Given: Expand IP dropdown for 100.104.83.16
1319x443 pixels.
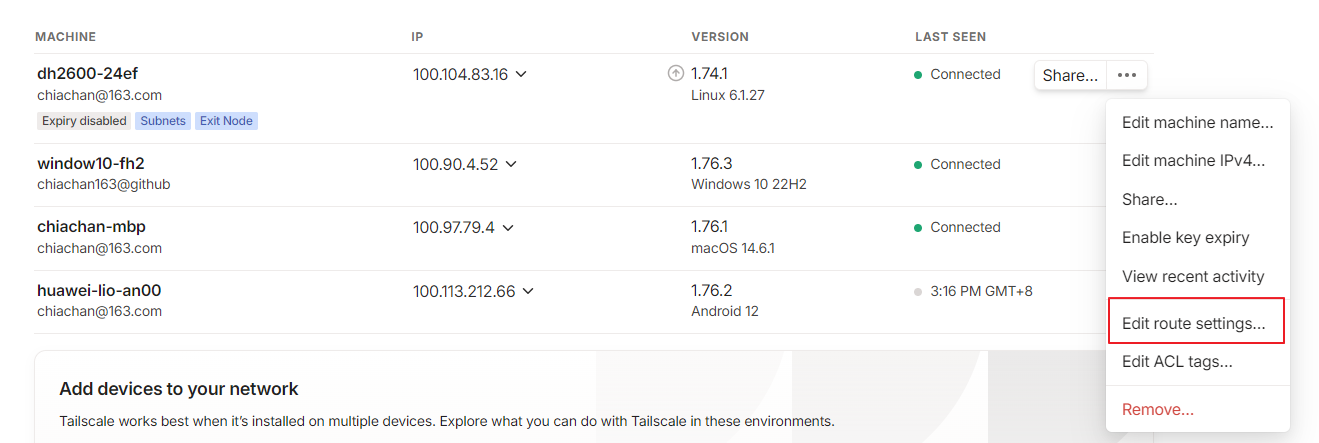Looking at the screenshot, I should tap(520, 74).
